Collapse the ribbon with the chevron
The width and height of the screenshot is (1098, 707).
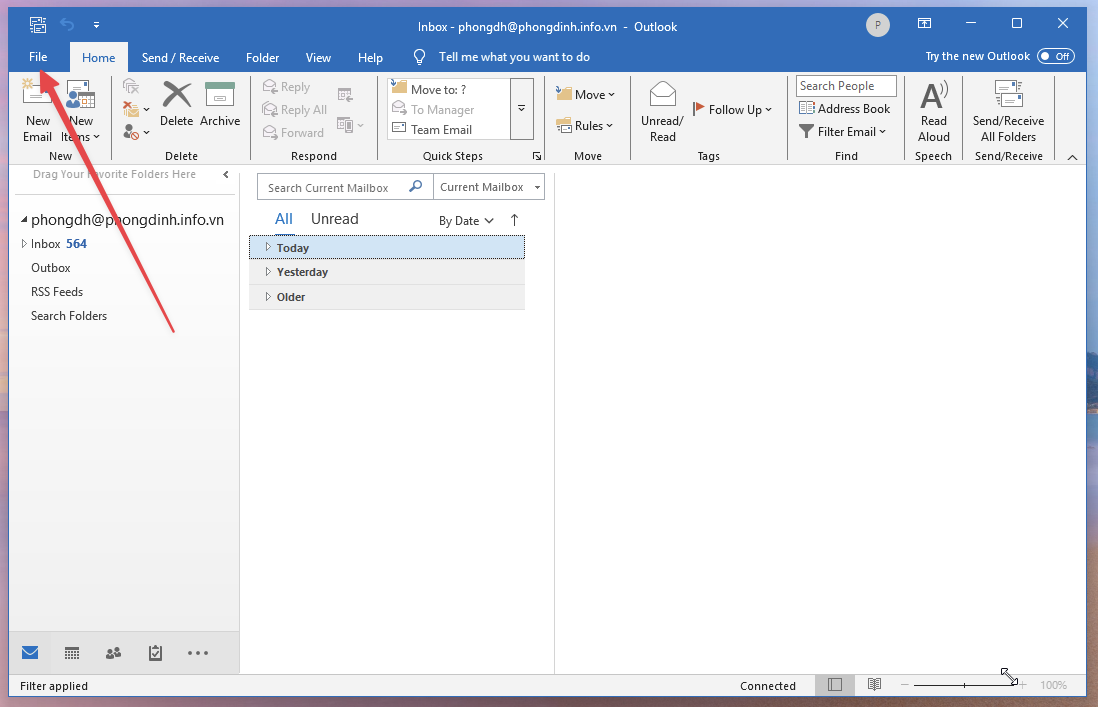pyautogui.click(x=1072, y=158)
